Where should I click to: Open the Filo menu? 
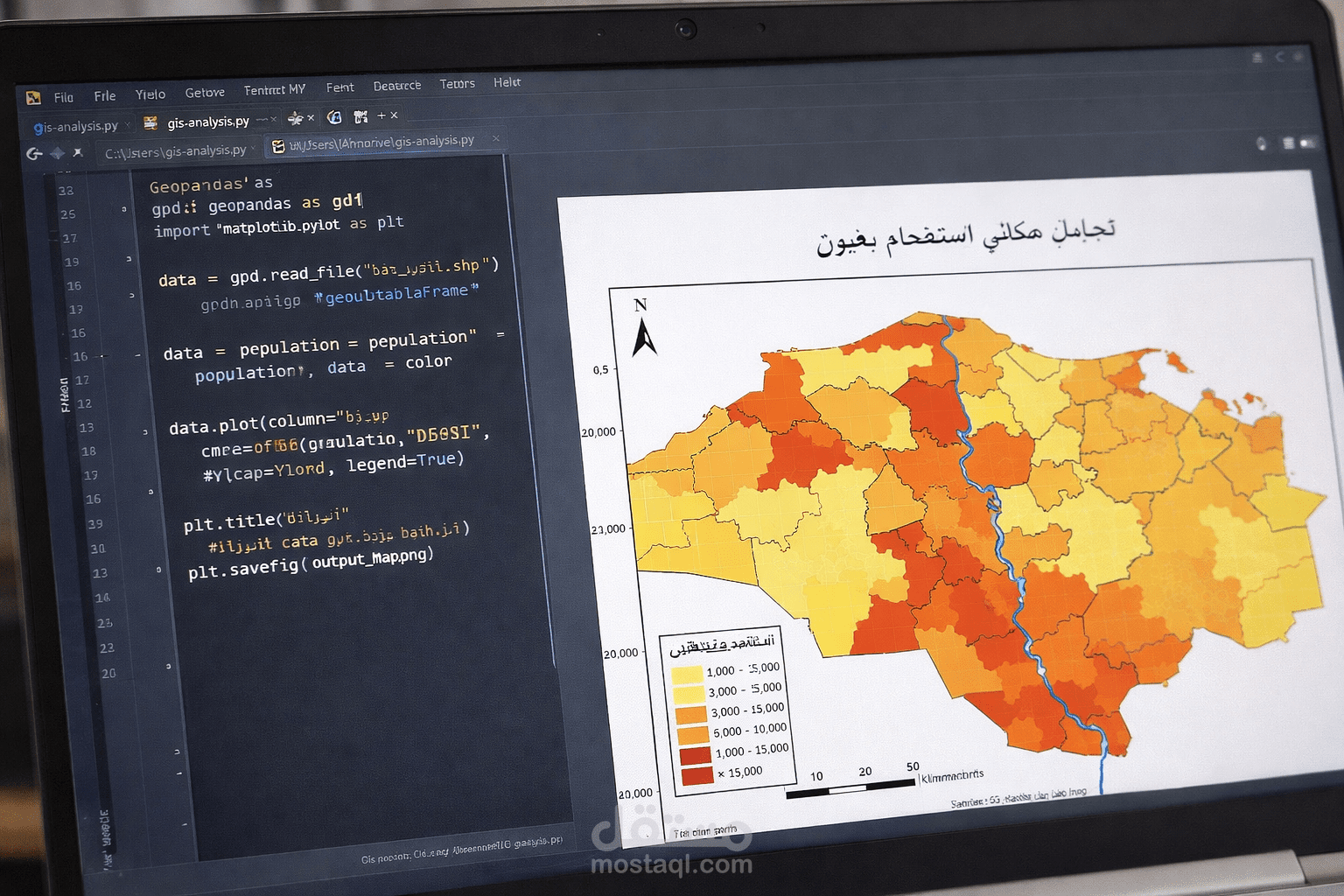coord(63,97)
